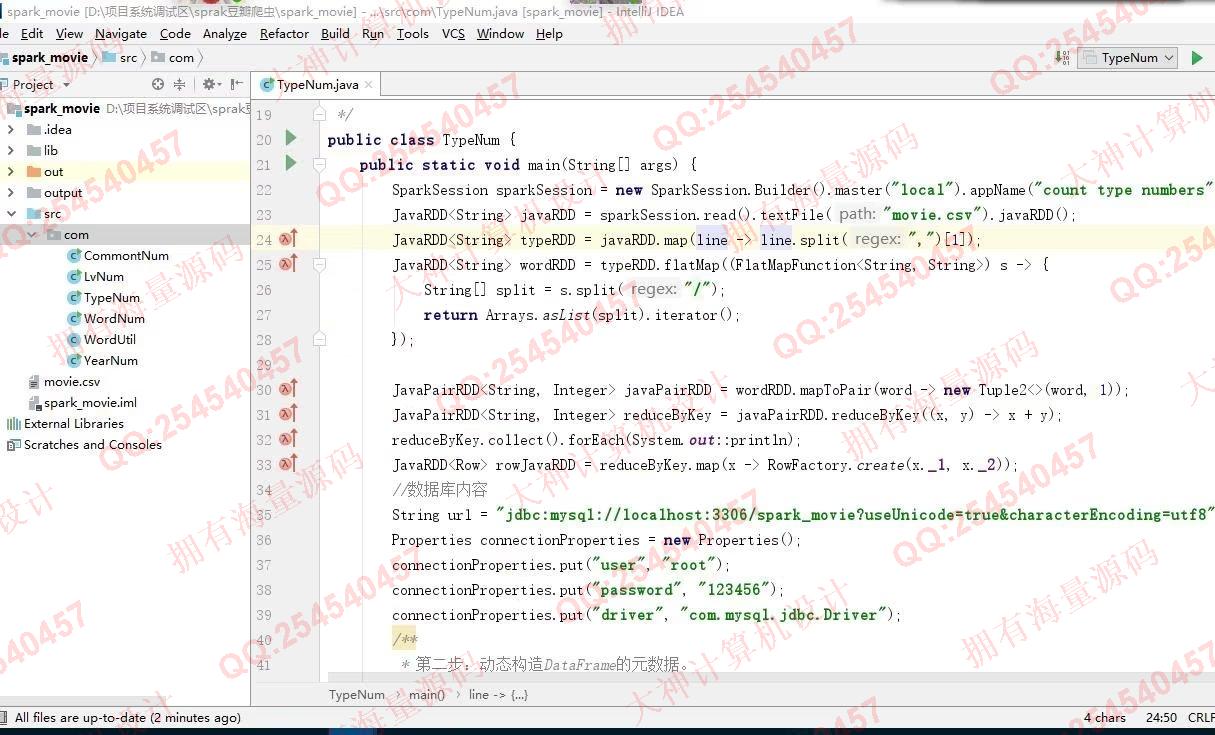Select the WordNum class in the tree
Screen dimensions: 1215x735
[106, 318]
